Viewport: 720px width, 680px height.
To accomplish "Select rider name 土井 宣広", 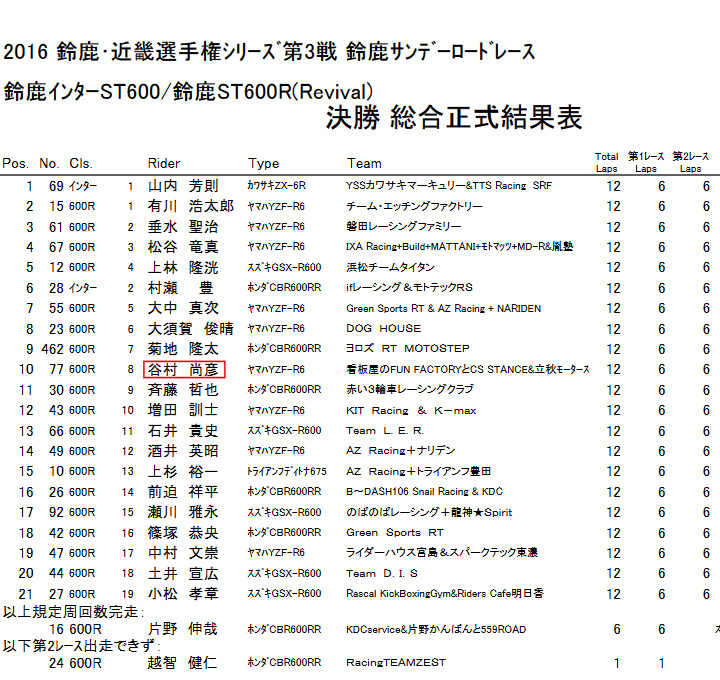I will point(183,573).
